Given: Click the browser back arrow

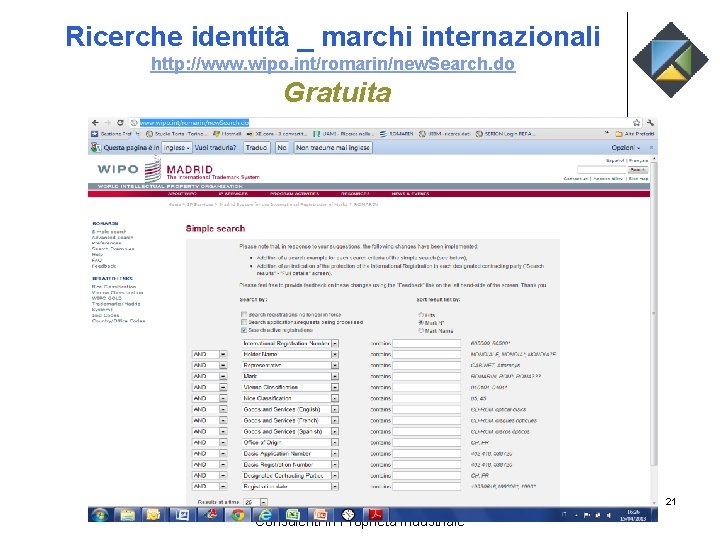Looking at the screenshot, I should pos(95,123).
